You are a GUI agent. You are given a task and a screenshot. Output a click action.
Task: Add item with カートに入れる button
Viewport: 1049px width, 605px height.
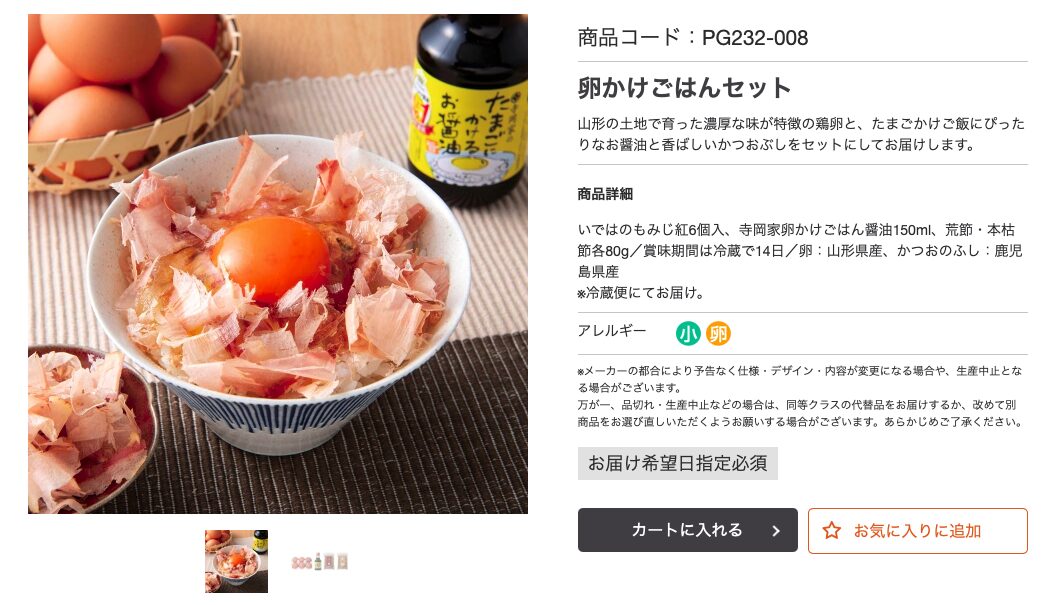coord(688,530)
